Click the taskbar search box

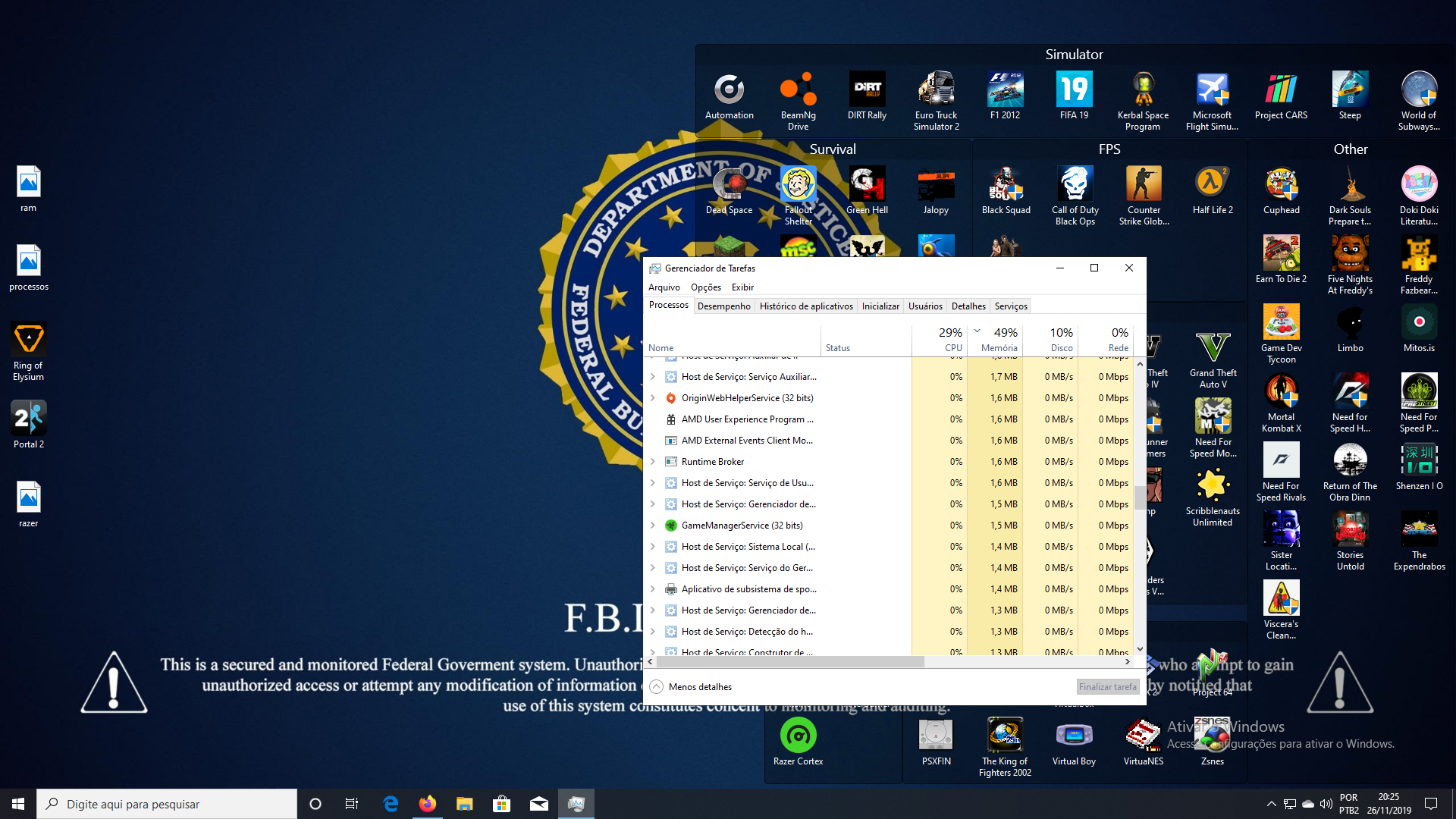[x=167, y=804]
